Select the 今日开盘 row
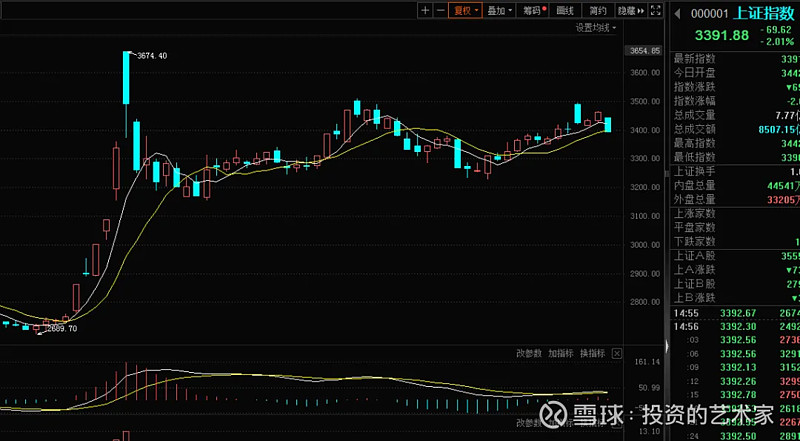 coord(735,73)
